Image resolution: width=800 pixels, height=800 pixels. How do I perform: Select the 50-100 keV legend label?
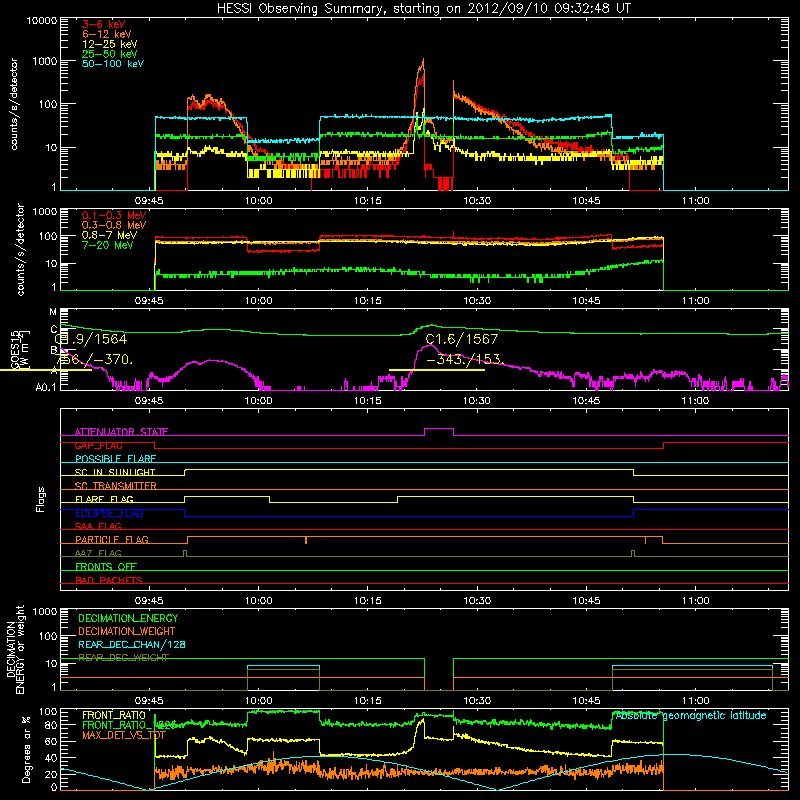coord(113,64)
